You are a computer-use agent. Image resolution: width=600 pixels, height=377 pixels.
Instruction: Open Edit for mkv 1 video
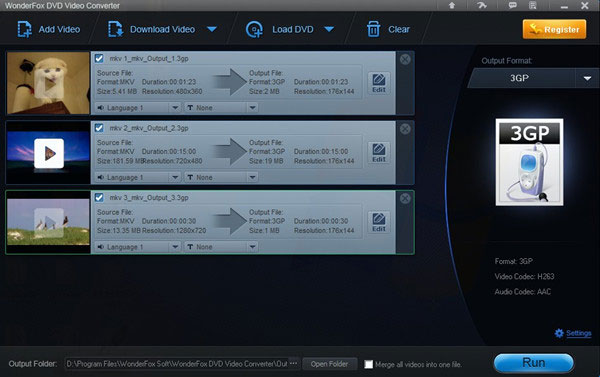click(x=379, y=83)
